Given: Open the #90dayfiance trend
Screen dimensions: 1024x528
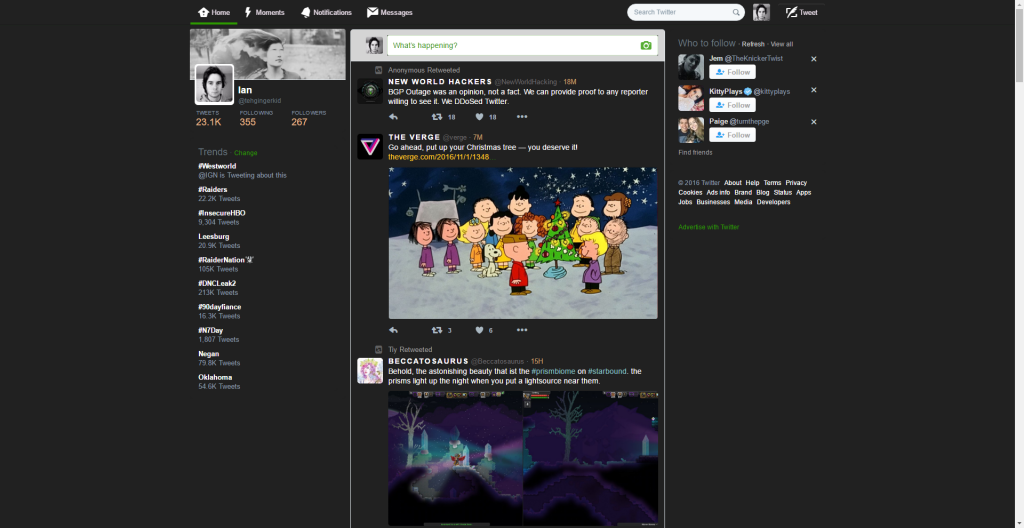Looking at the screenshot, I should point(220,307).
